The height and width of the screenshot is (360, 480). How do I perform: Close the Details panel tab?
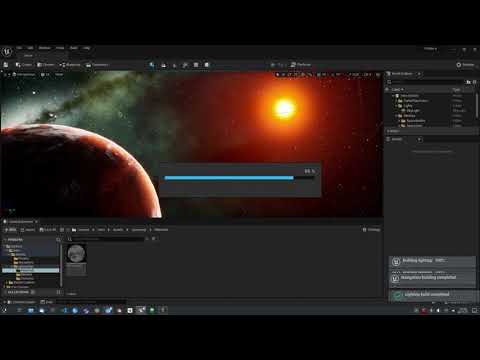coord(419,139)
